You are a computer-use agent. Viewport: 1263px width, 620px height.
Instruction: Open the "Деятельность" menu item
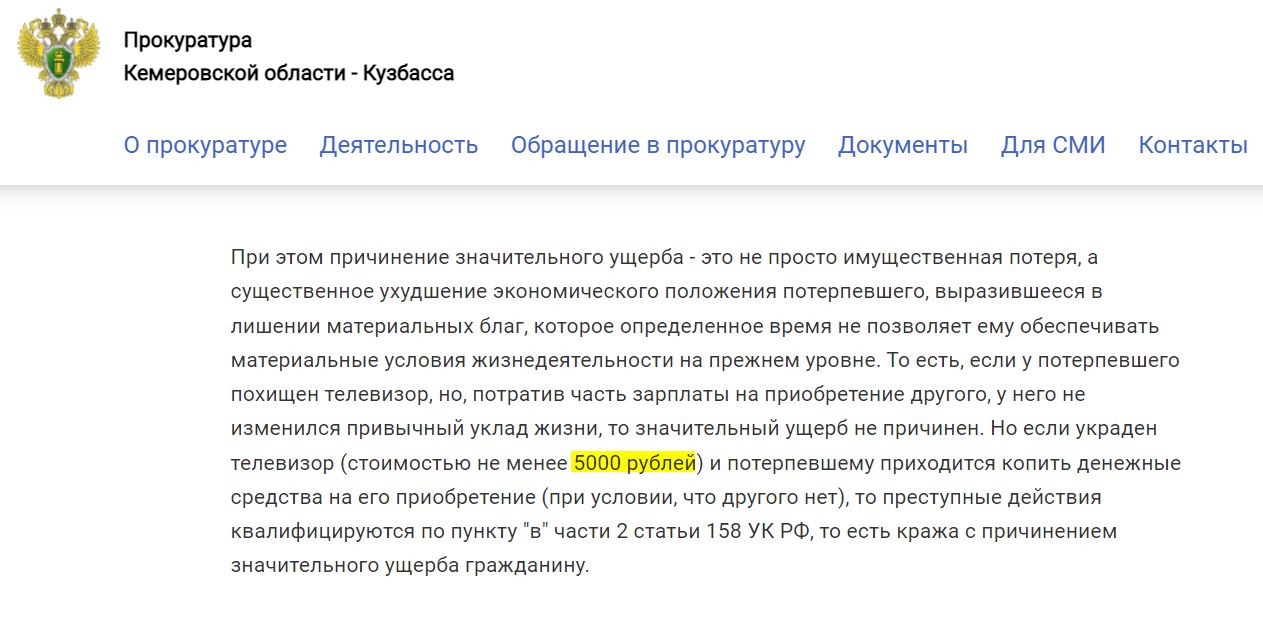click(x=399, y=145)
